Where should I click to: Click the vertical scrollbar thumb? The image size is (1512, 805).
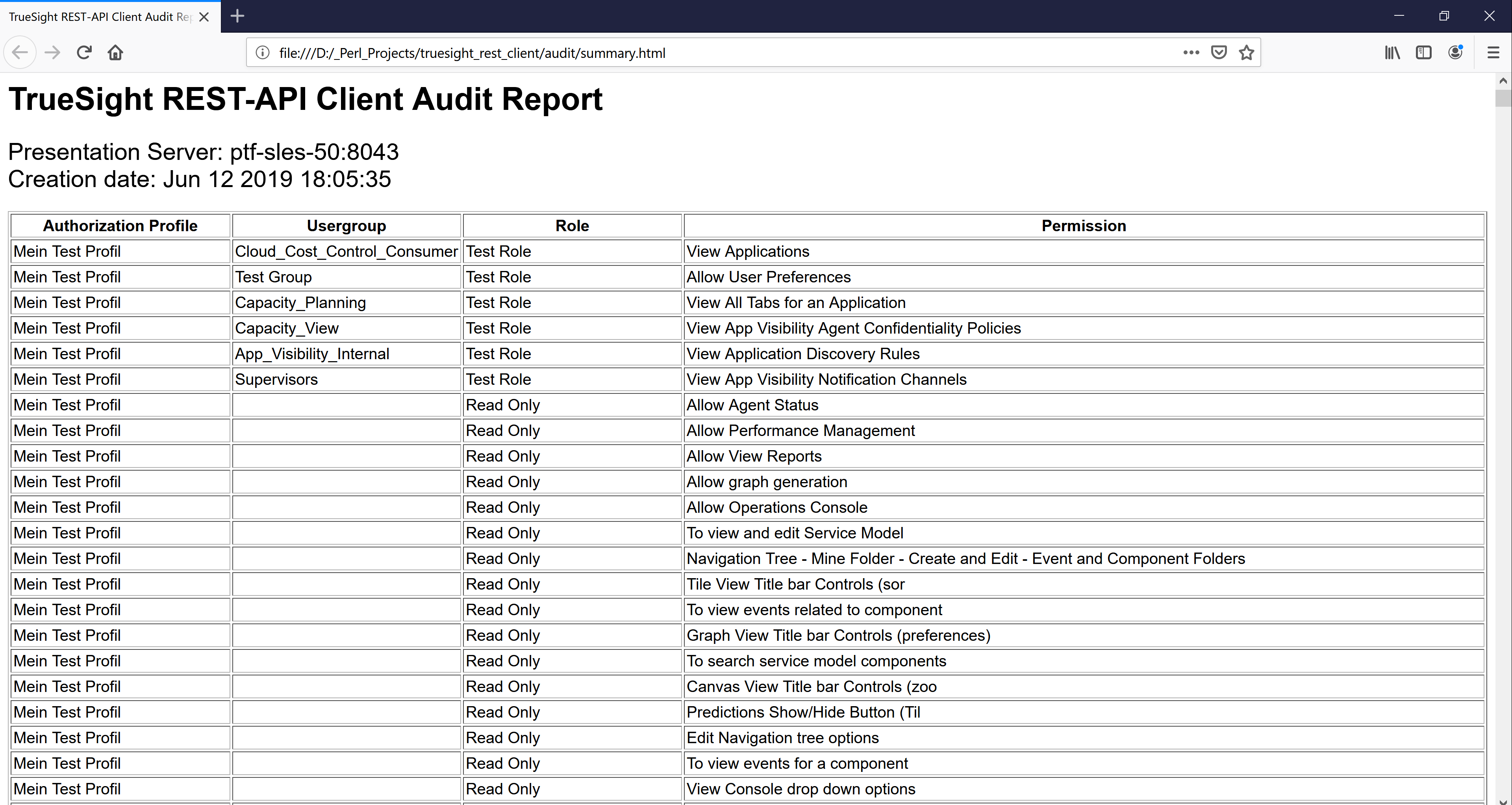(1503, 98)
